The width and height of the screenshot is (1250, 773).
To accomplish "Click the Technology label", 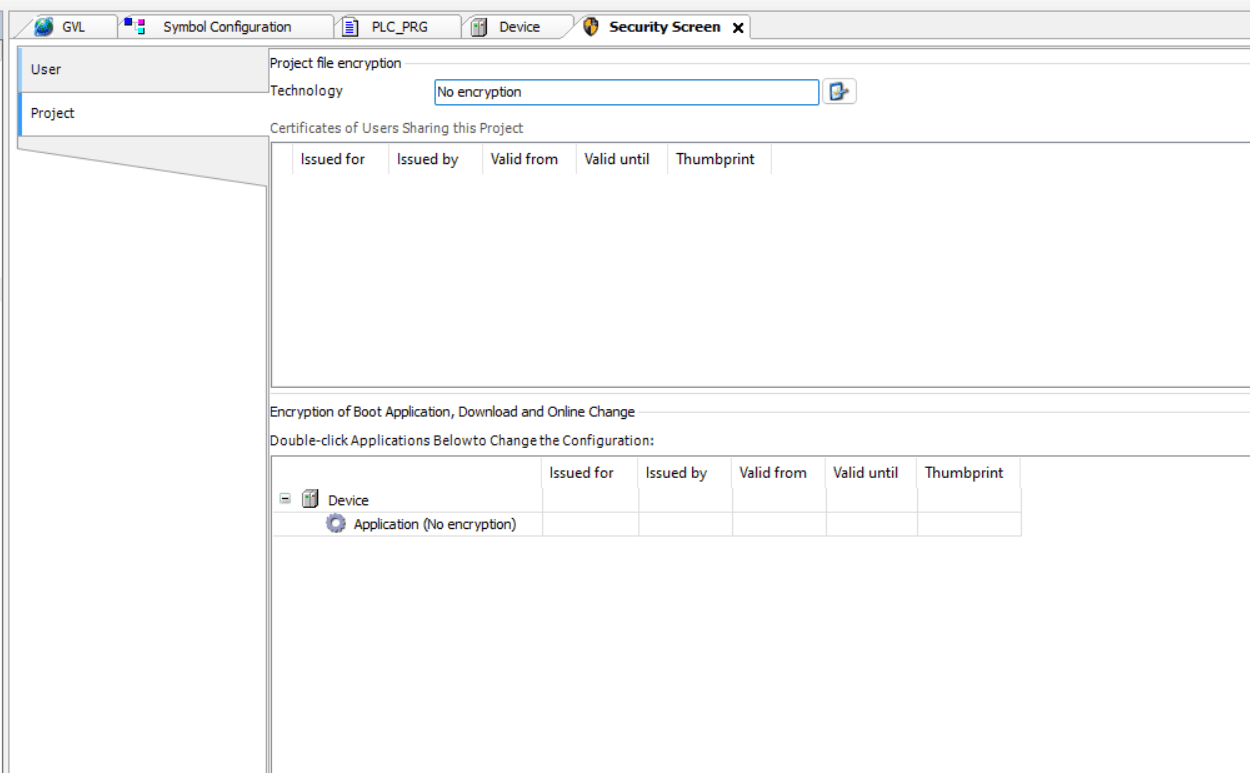I will (306, 91).
